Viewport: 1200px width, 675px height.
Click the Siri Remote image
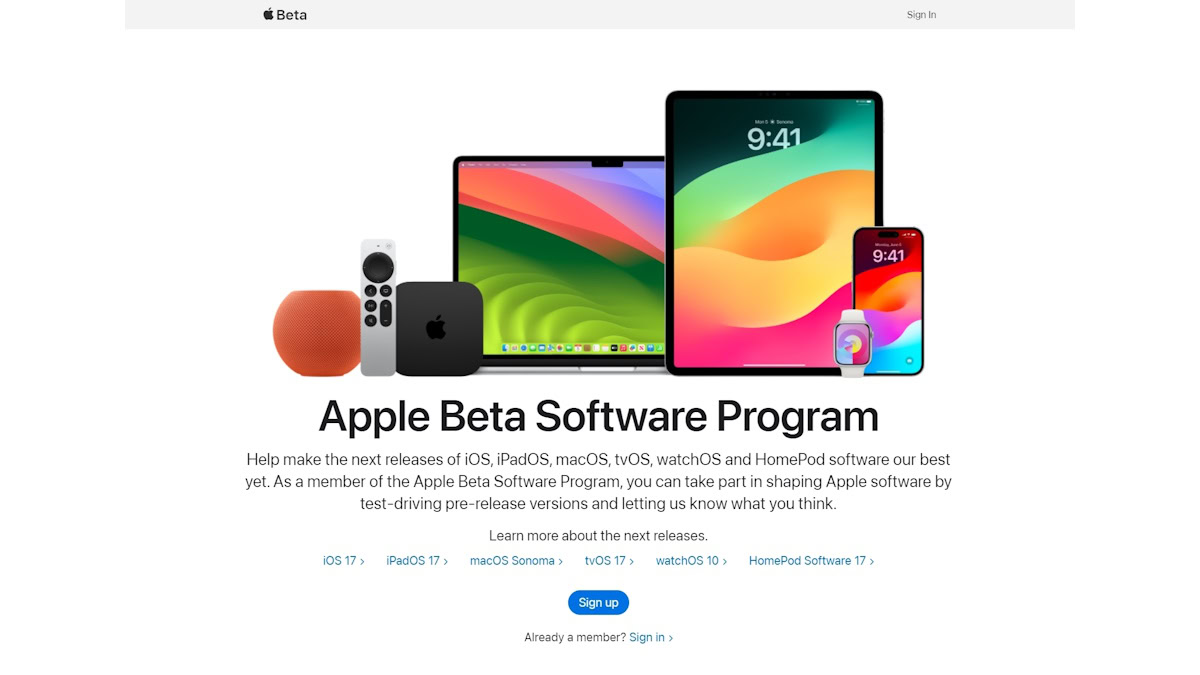tap(378, 308)
